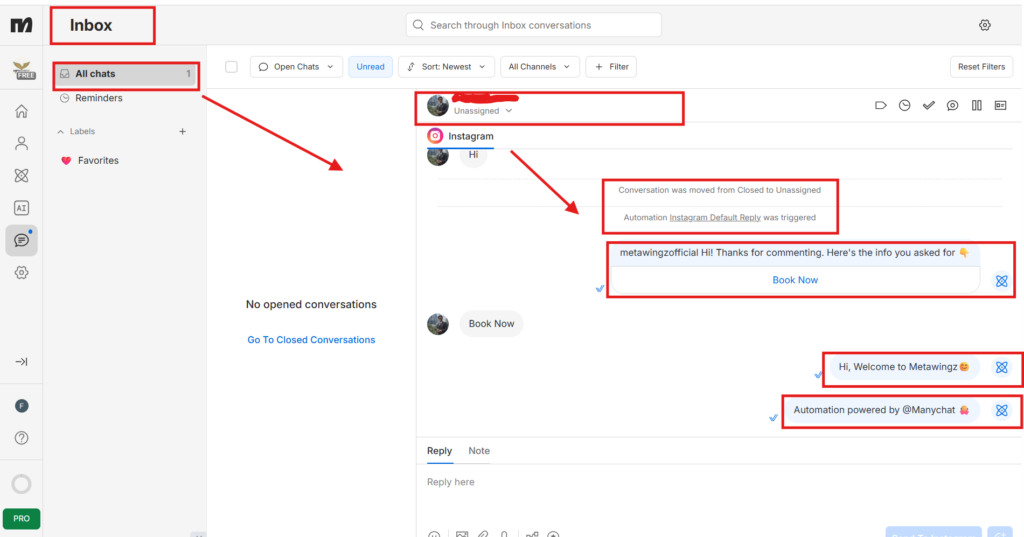This screenshot has width=1024, height=537.
Task: Switch to the Reply tab
Action: point(440,451)
